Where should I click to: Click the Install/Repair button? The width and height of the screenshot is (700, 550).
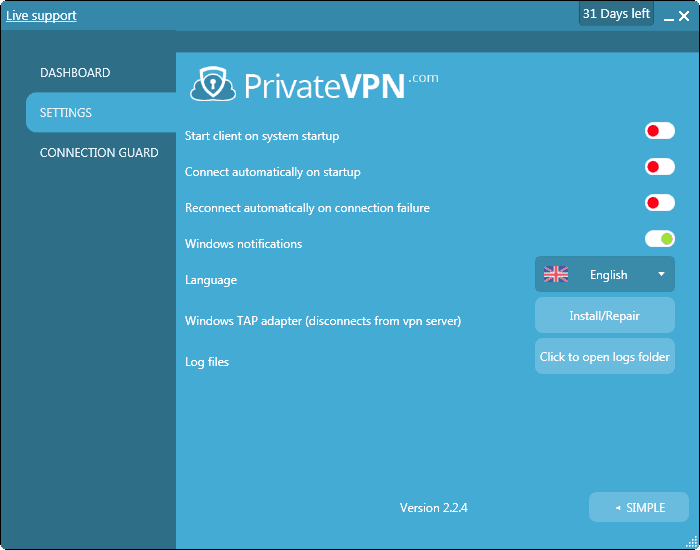click(x=604, y=316)
